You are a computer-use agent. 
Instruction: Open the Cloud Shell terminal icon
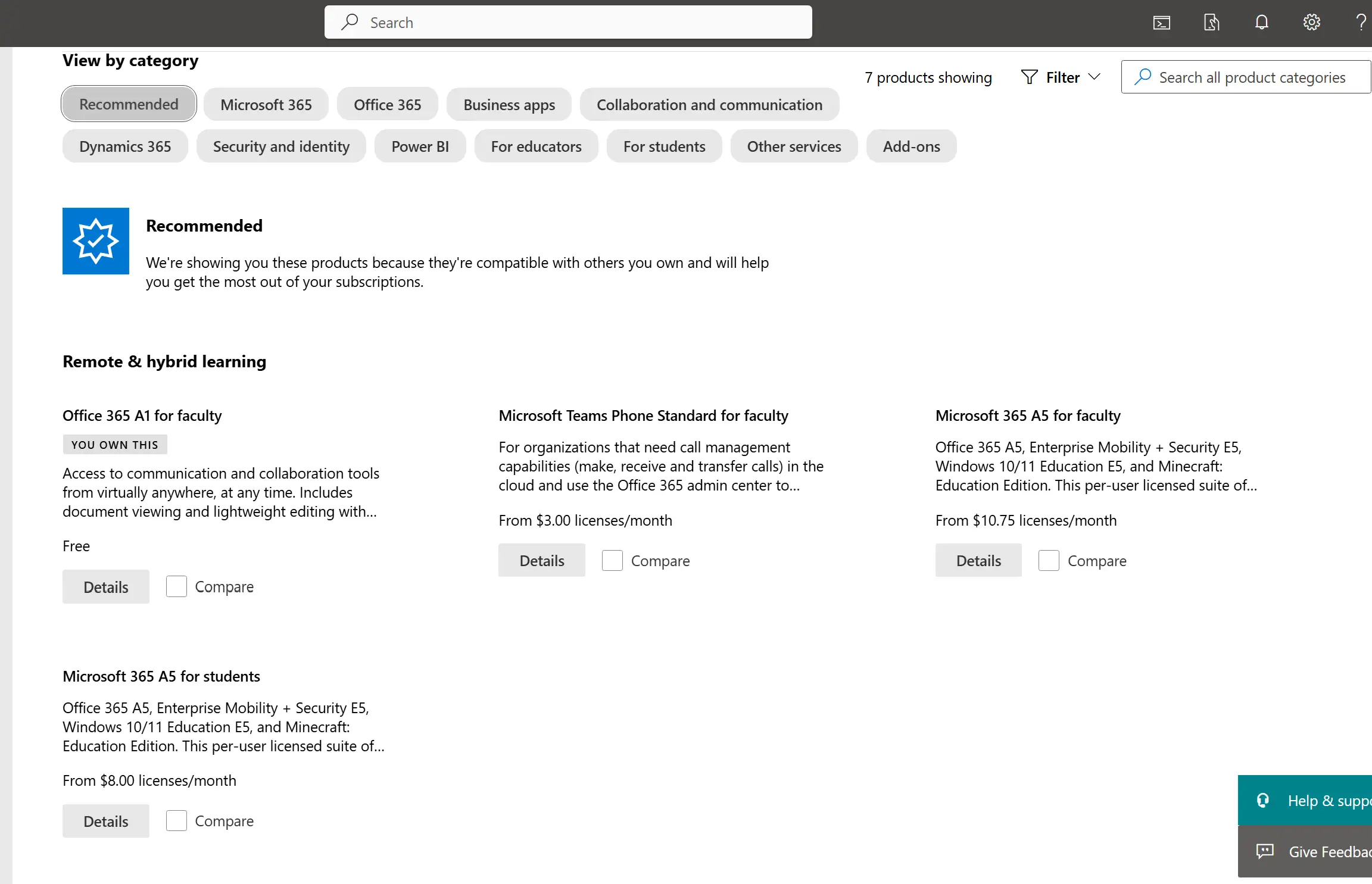pyautogui.click(x=1161, y=23)
